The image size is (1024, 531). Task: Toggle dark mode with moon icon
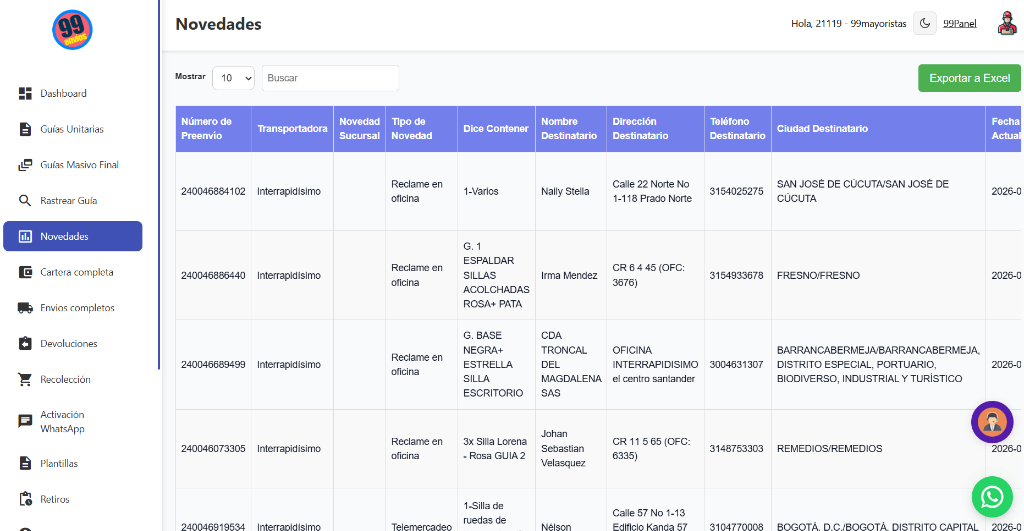925,23
